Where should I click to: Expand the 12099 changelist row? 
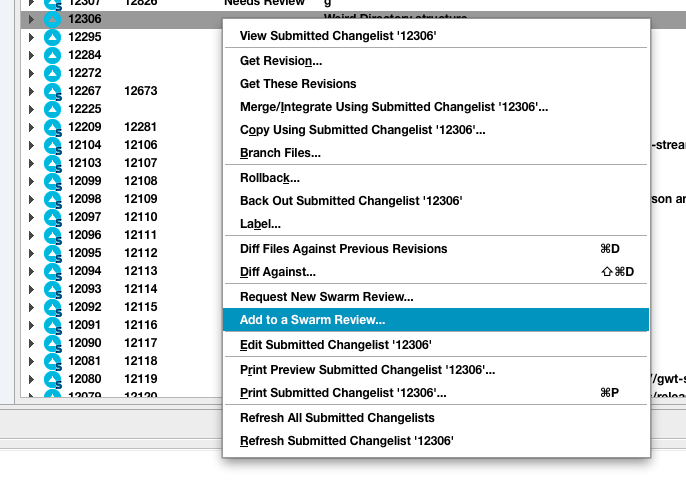coord(31,181)
